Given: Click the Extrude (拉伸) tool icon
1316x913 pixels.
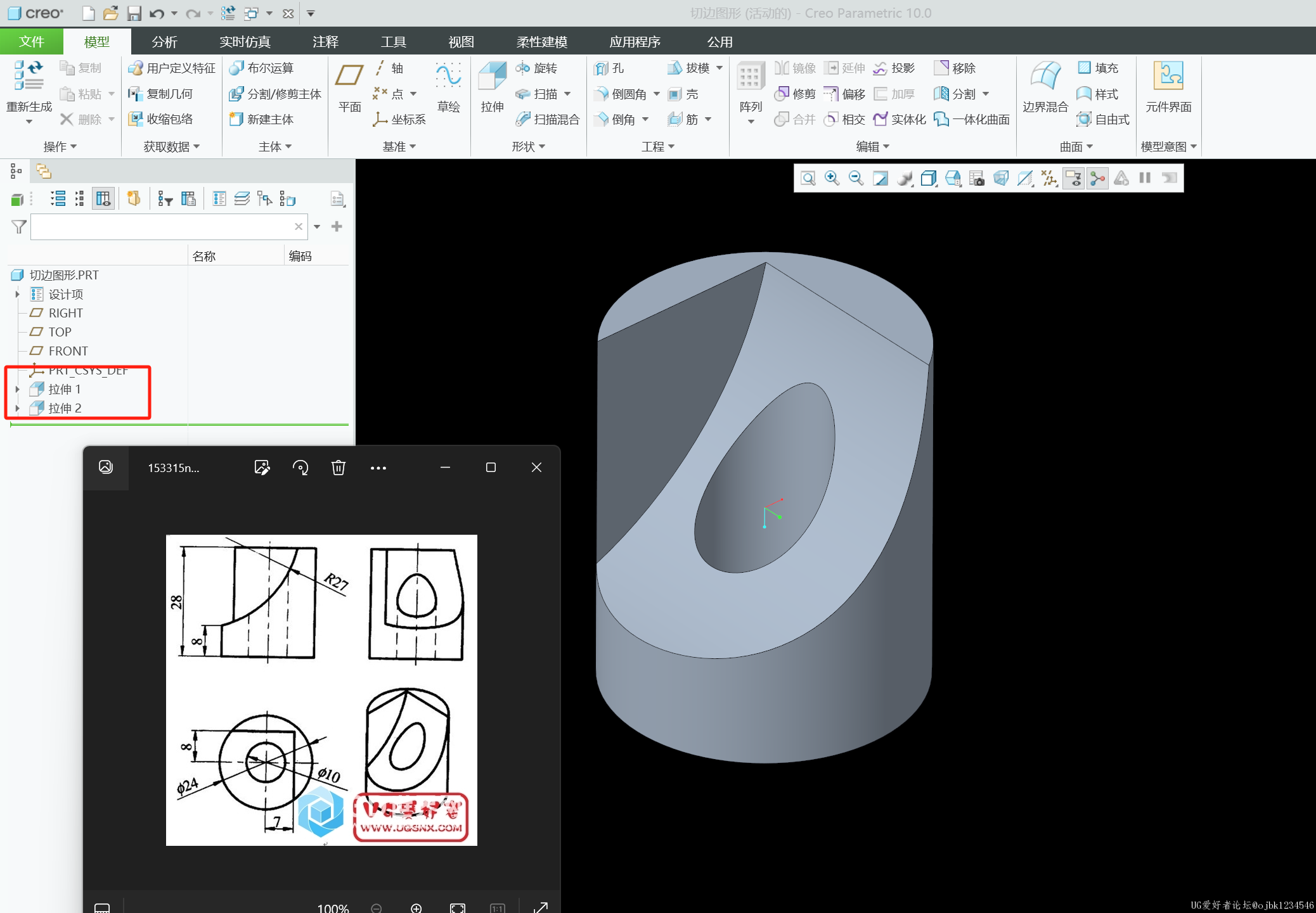Looking at the screenshot, I should point(492,77).
